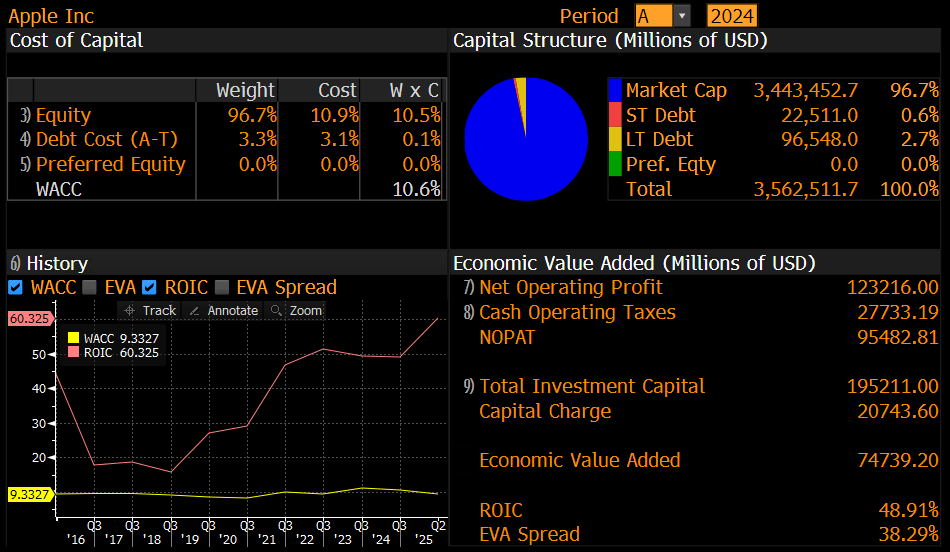Click the capital structure pie chart
The width and height of the screenshot is (950, 552).
(526, 139)
